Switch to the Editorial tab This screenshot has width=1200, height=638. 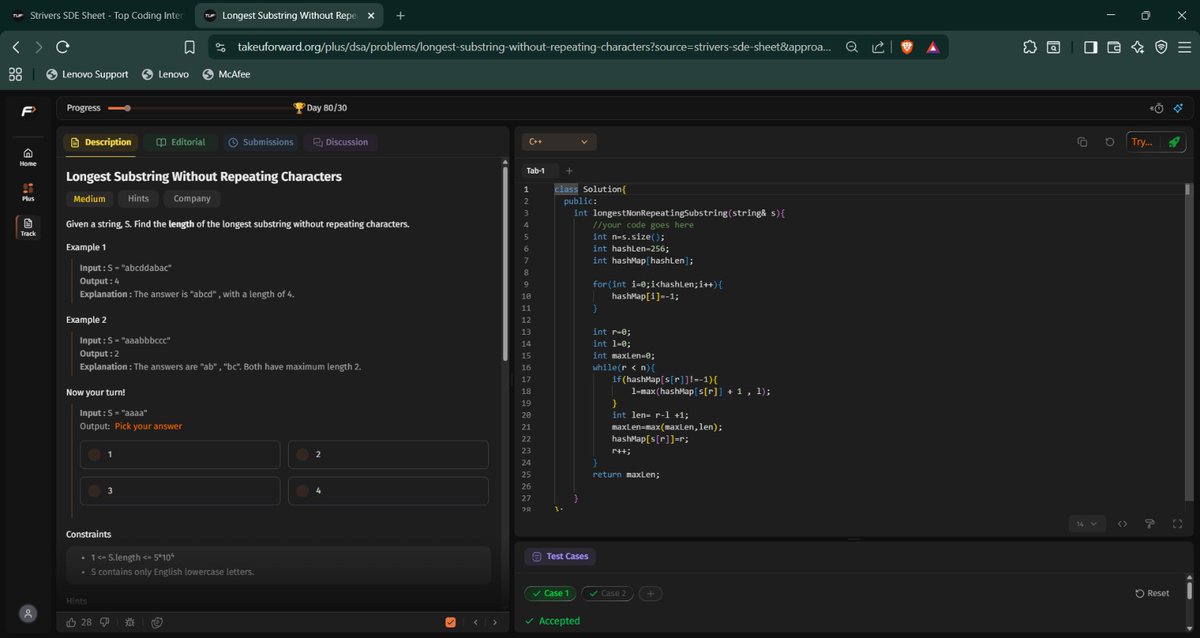coord(180,142)
